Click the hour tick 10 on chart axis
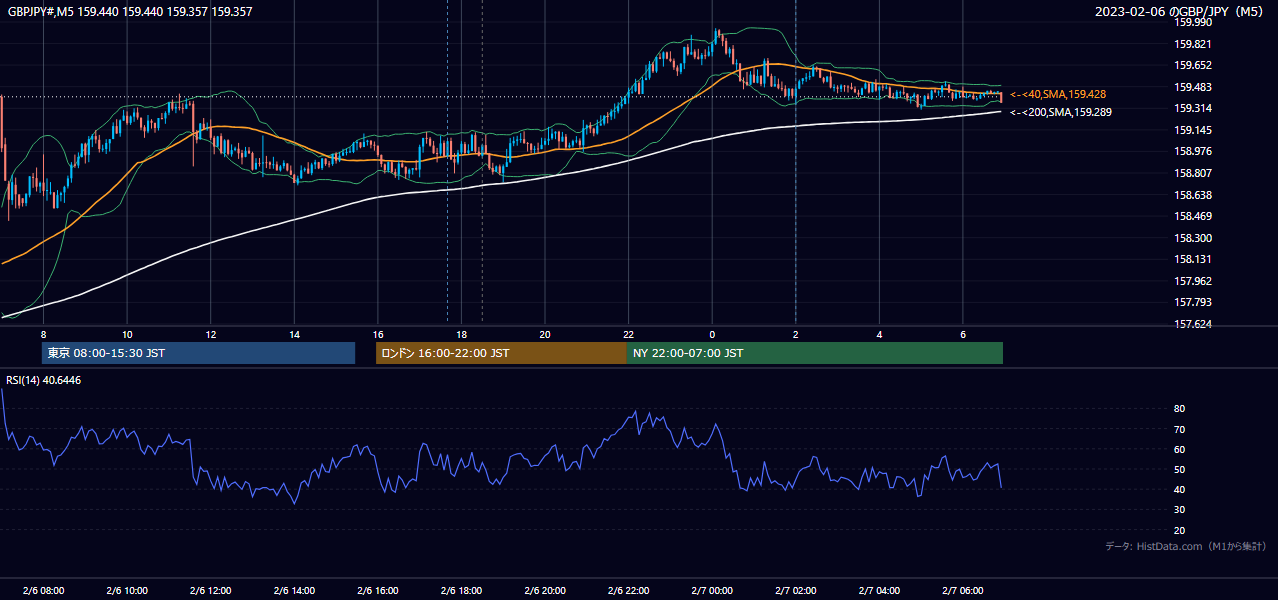The height and width of the screenshot is (600, 1278). [127, 334]
